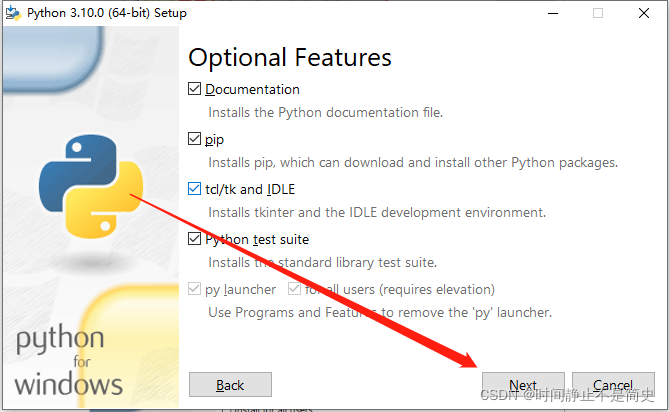Cancel the Python installation

(613, 385)
